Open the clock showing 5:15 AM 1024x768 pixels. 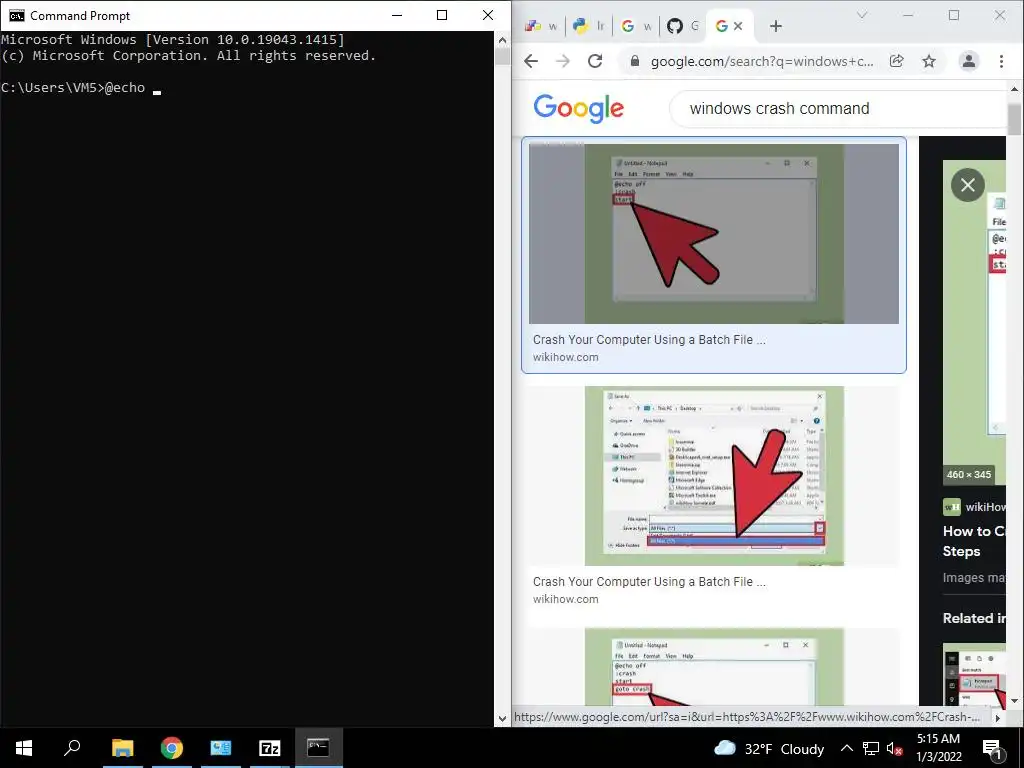tap(938, 748)
